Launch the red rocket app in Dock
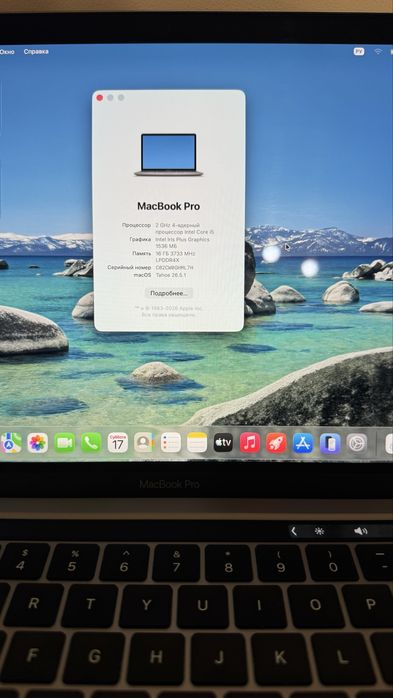The width and height of the screenshot is (393, 698). (x=276, y=443)
